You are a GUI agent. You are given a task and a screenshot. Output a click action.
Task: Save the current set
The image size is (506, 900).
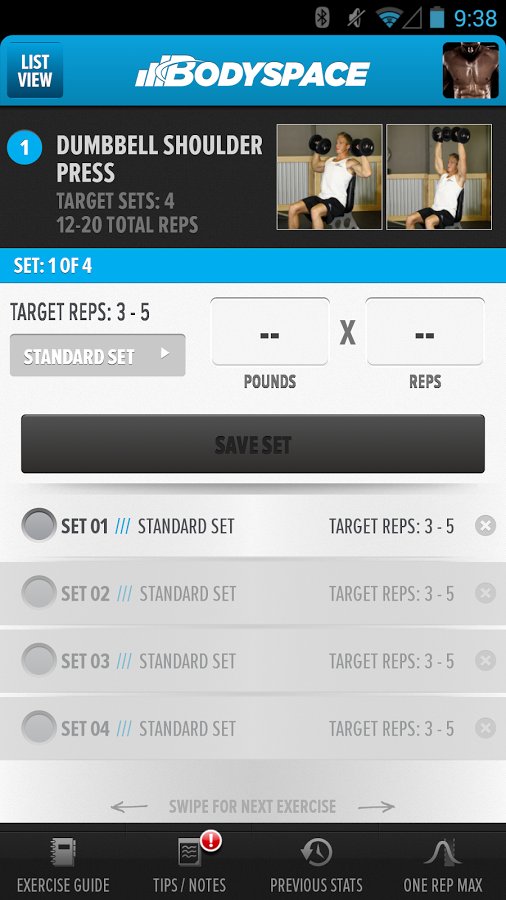tap(253, 444)
